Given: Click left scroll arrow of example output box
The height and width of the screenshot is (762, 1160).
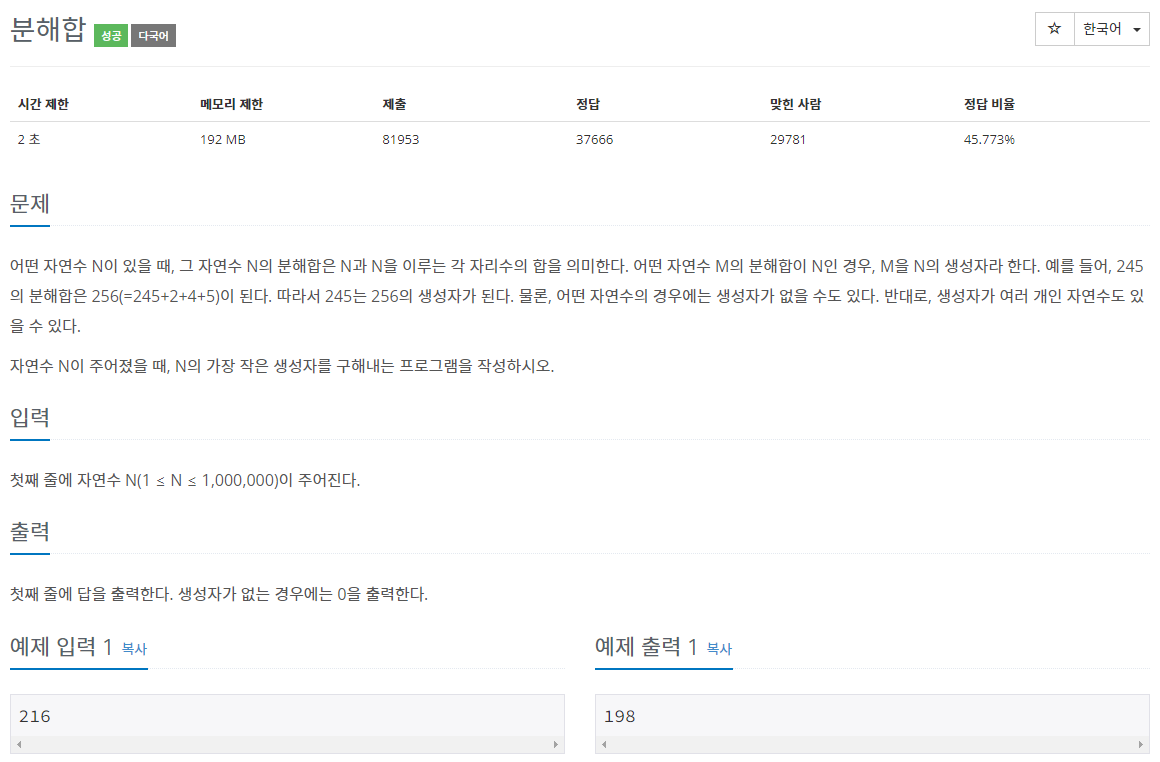Looking at the screenshot, I should tap(604, 744).
